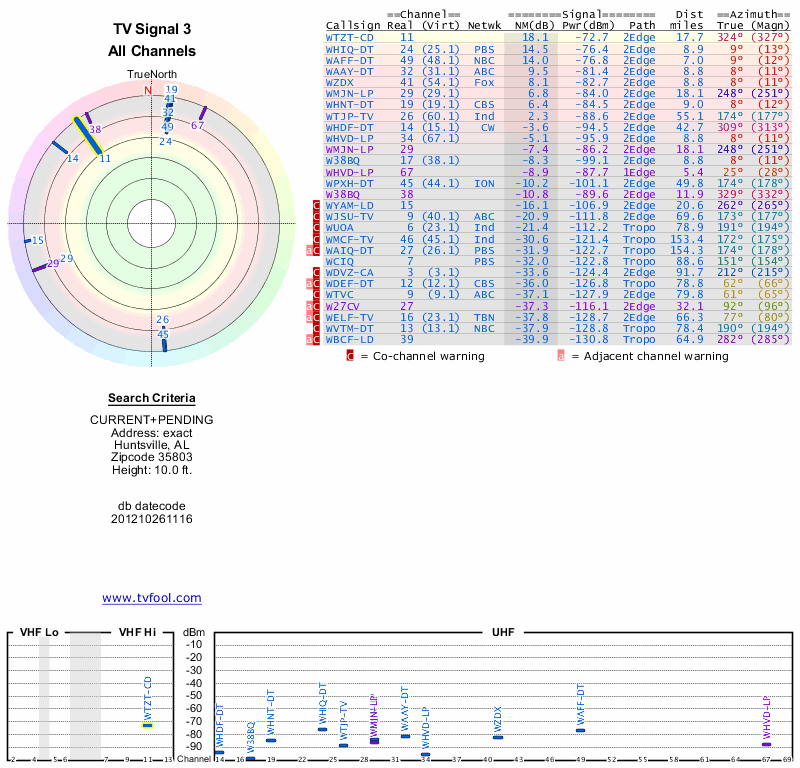Select the purple channel 67 marker on radar

pyautogui.click(x=203, y=113)
